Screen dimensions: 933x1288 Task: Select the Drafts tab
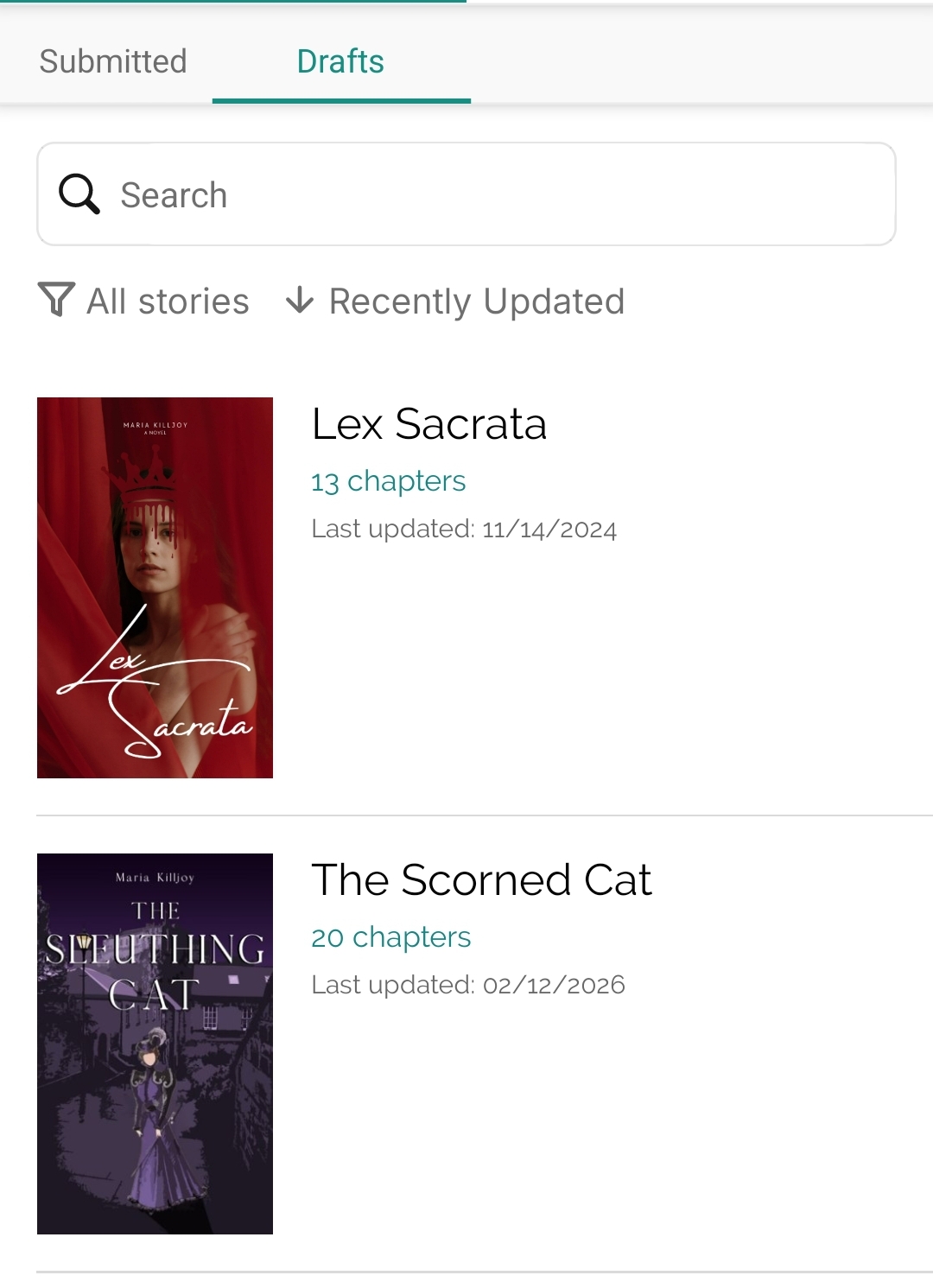click(x=340, y=61)
